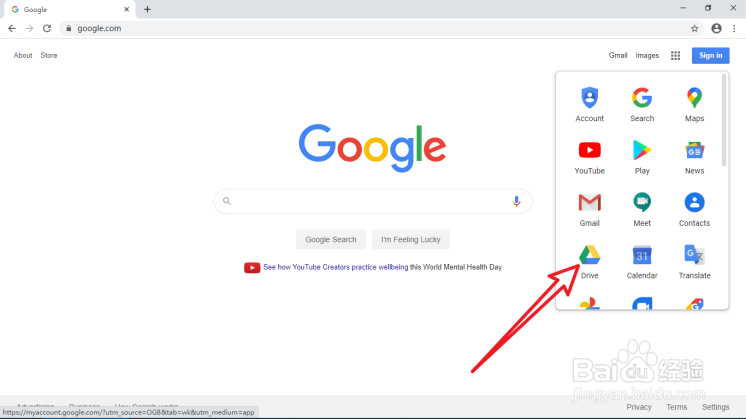
Task: Open a new tab with plus button
Action: (x=147, y=10)
